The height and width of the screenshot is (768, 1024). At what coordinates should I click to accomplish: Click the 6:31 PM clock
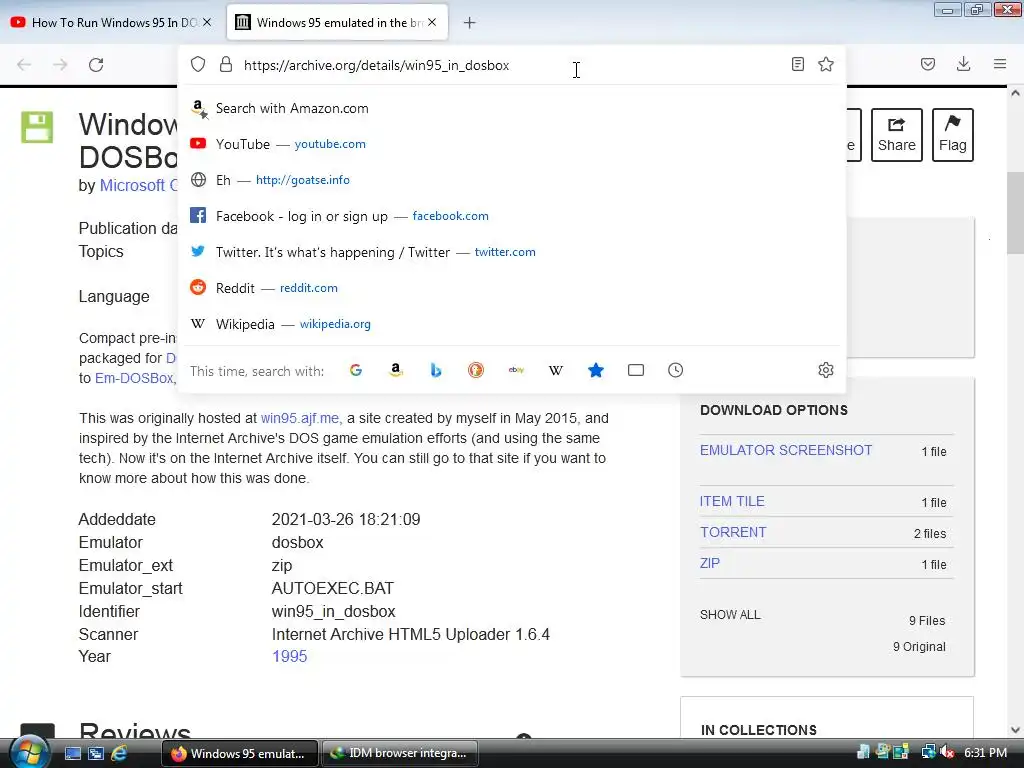pyautogui.click(x=985, y=752)
